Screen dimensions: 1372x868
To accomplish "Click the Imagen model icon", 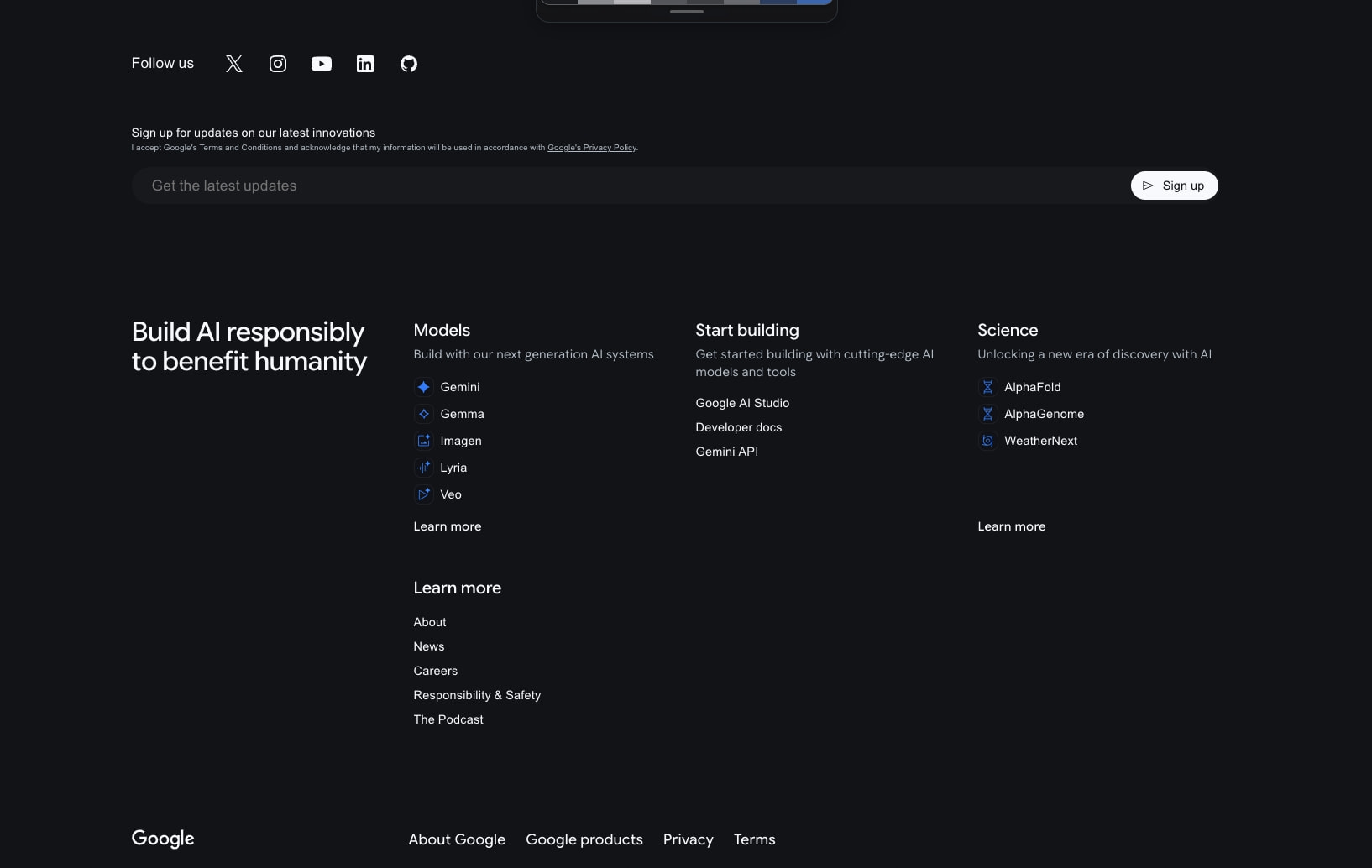I will point(424,441).
